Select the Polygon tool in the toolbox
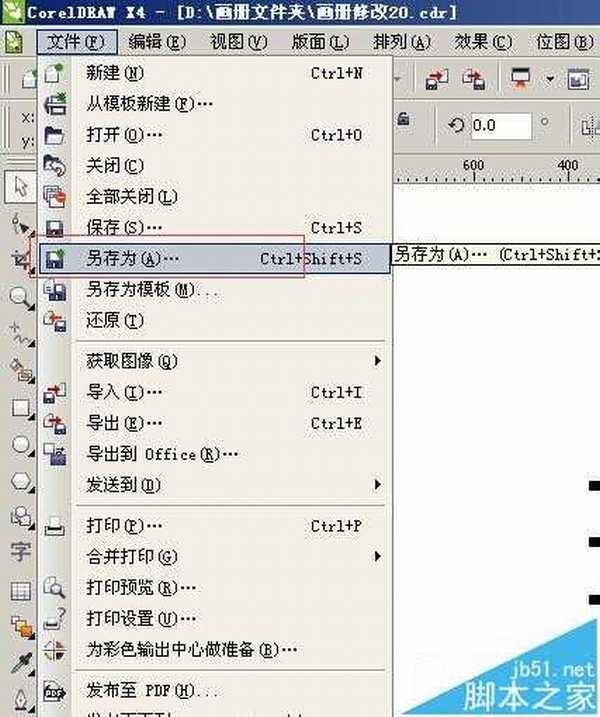Viewport: 600px width, 717px height. 20,481
